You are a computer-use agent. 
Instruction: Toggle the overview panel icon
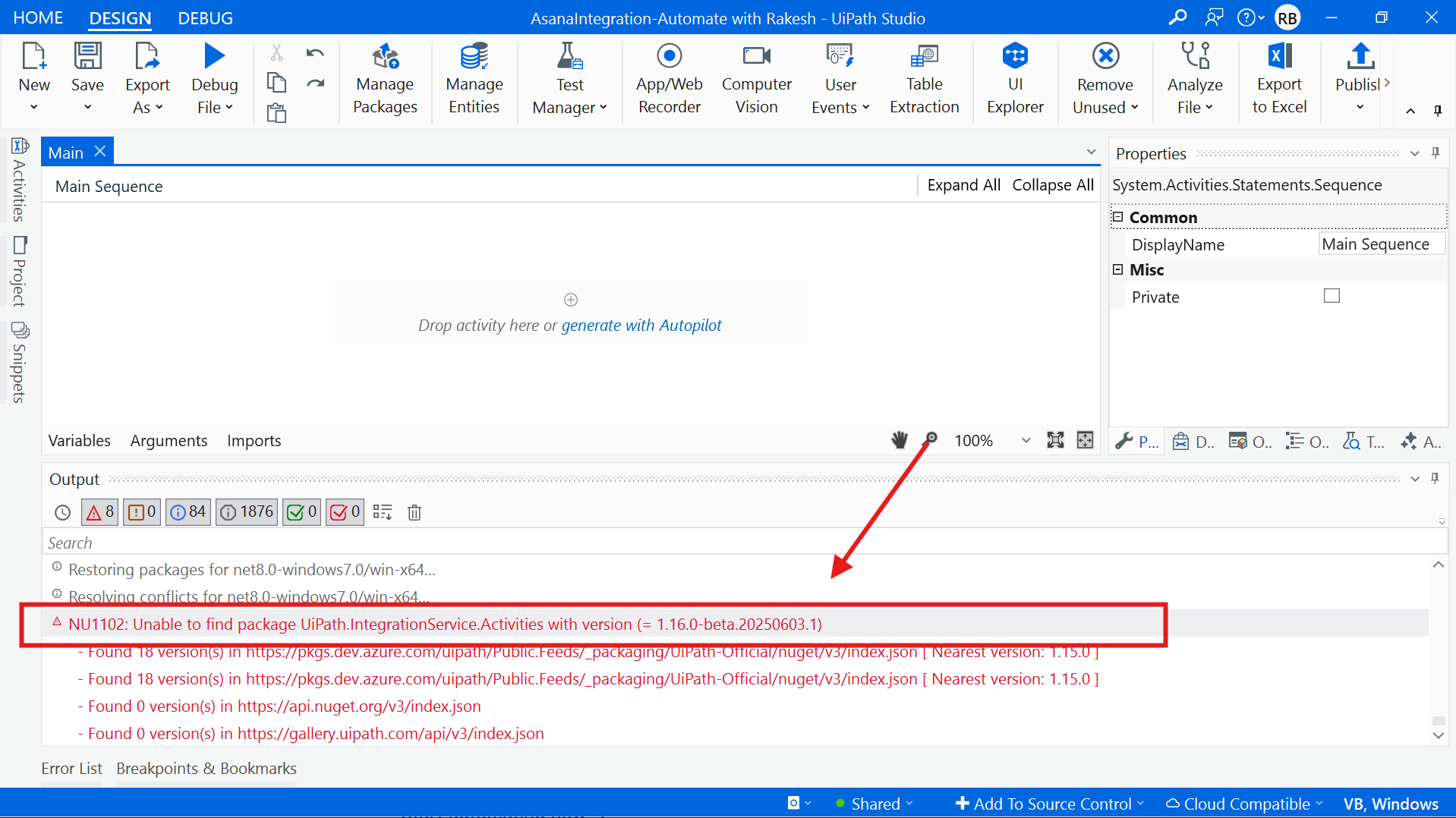(x=1086, y=440)
